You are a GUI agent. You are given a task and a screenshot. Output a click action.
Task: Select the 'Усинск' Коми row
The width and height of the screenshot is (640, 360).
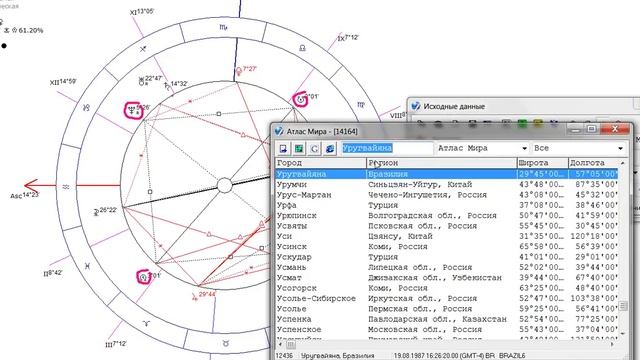tap(447, 247)
